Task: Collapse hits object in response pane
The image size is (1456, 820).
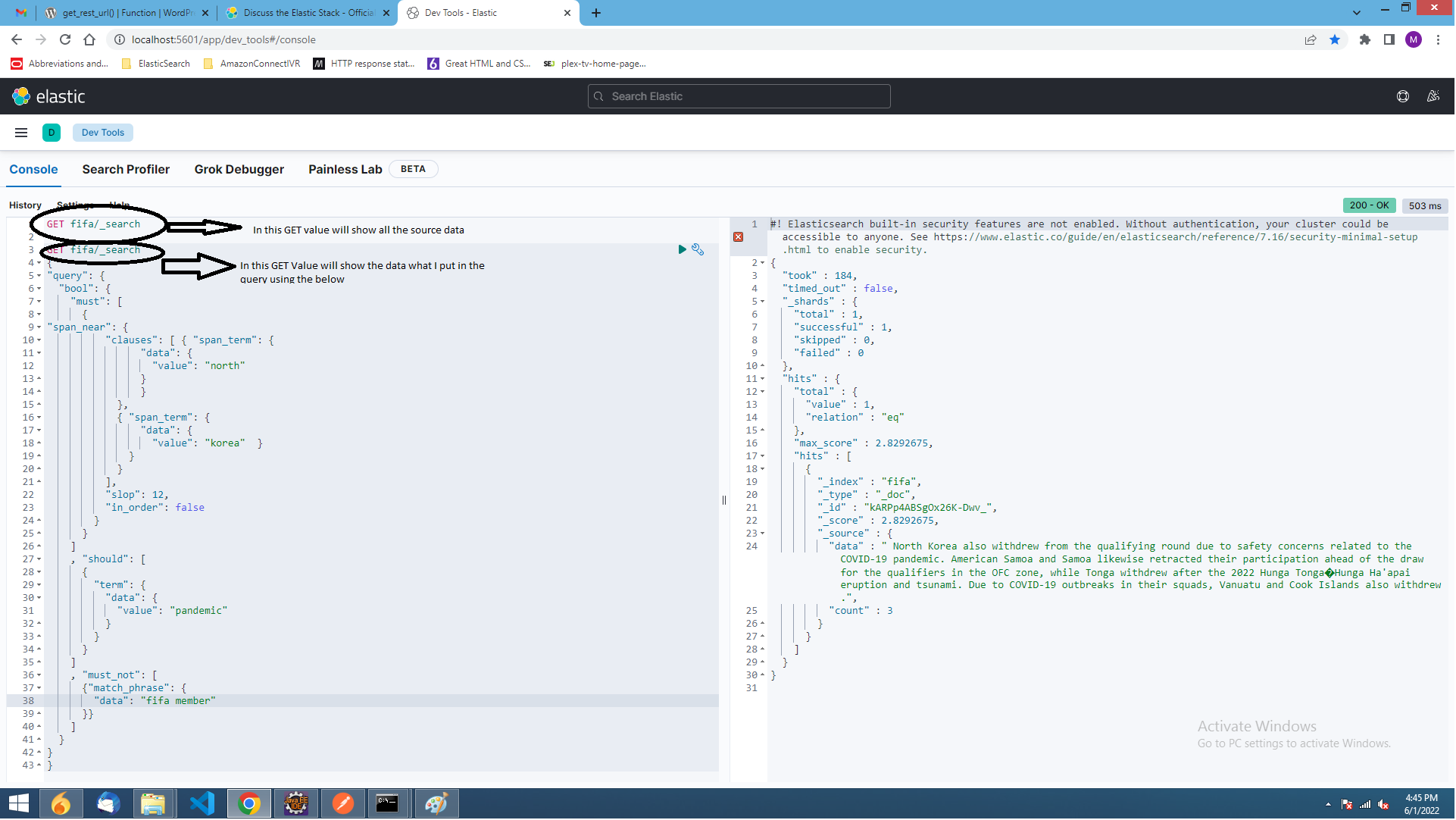Action: (763, 379)
